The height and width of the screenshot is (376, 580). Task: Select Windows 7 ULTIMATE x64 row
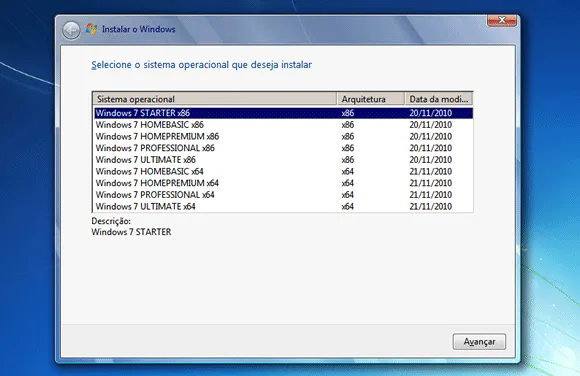[283, 207]
